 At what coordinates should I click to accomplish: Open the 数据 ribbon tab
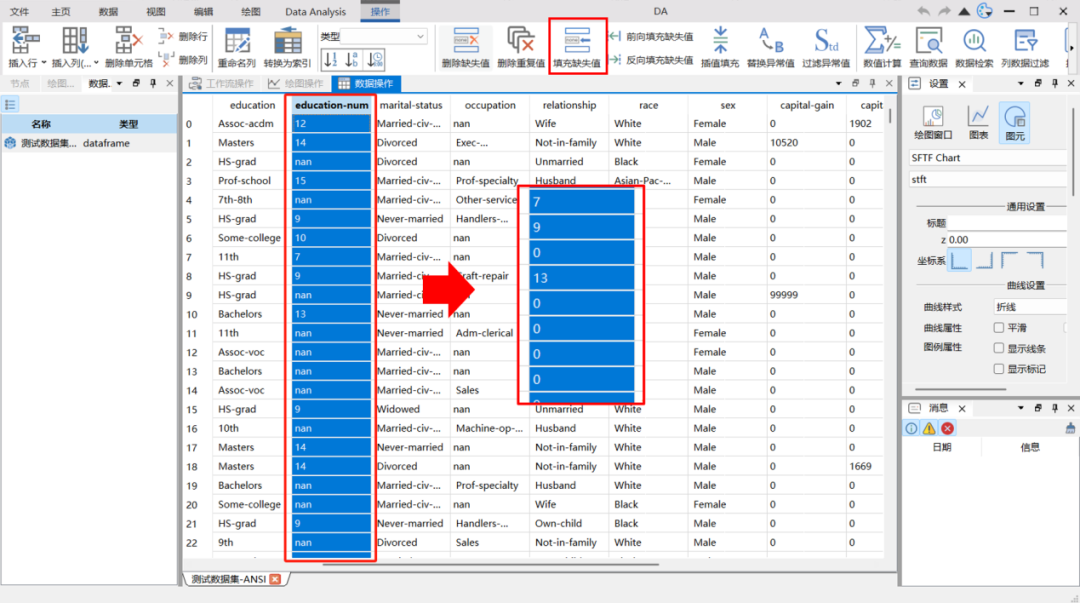108,12
